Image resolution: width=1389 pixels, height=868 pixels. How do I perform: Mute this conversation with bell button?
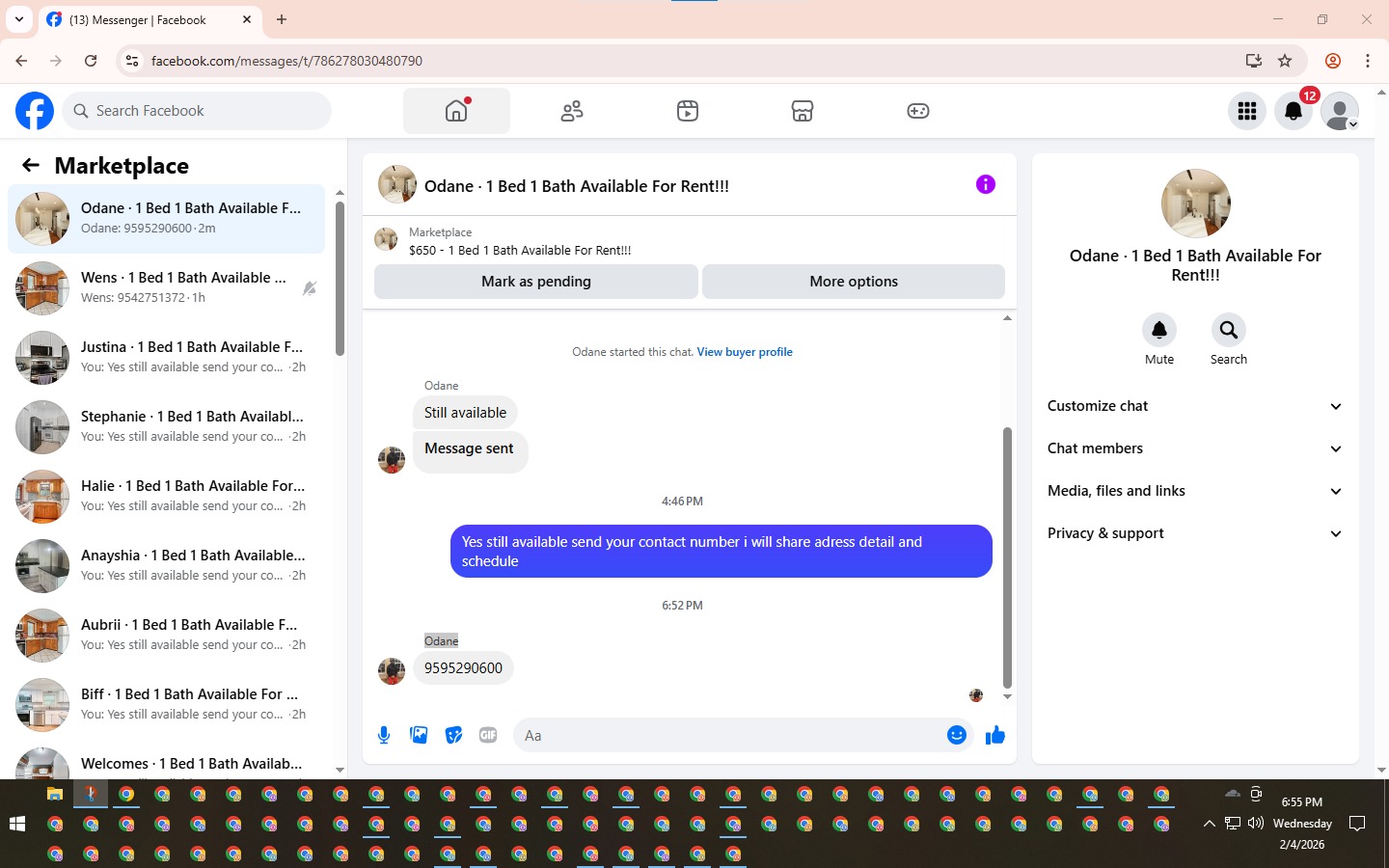1159,330
